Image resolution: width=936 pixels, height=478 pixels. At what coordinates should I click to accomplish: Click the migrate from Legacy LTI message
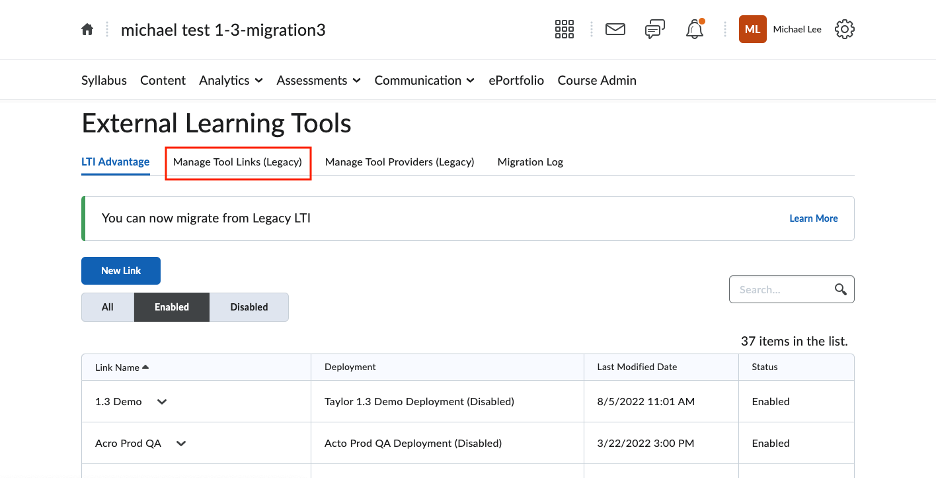click(x=206, y=218)
